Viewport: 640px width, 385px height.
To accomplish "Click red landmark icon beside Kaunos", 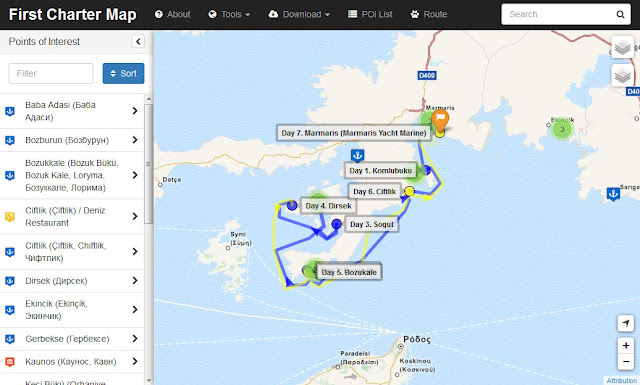I will coord(10,362).
